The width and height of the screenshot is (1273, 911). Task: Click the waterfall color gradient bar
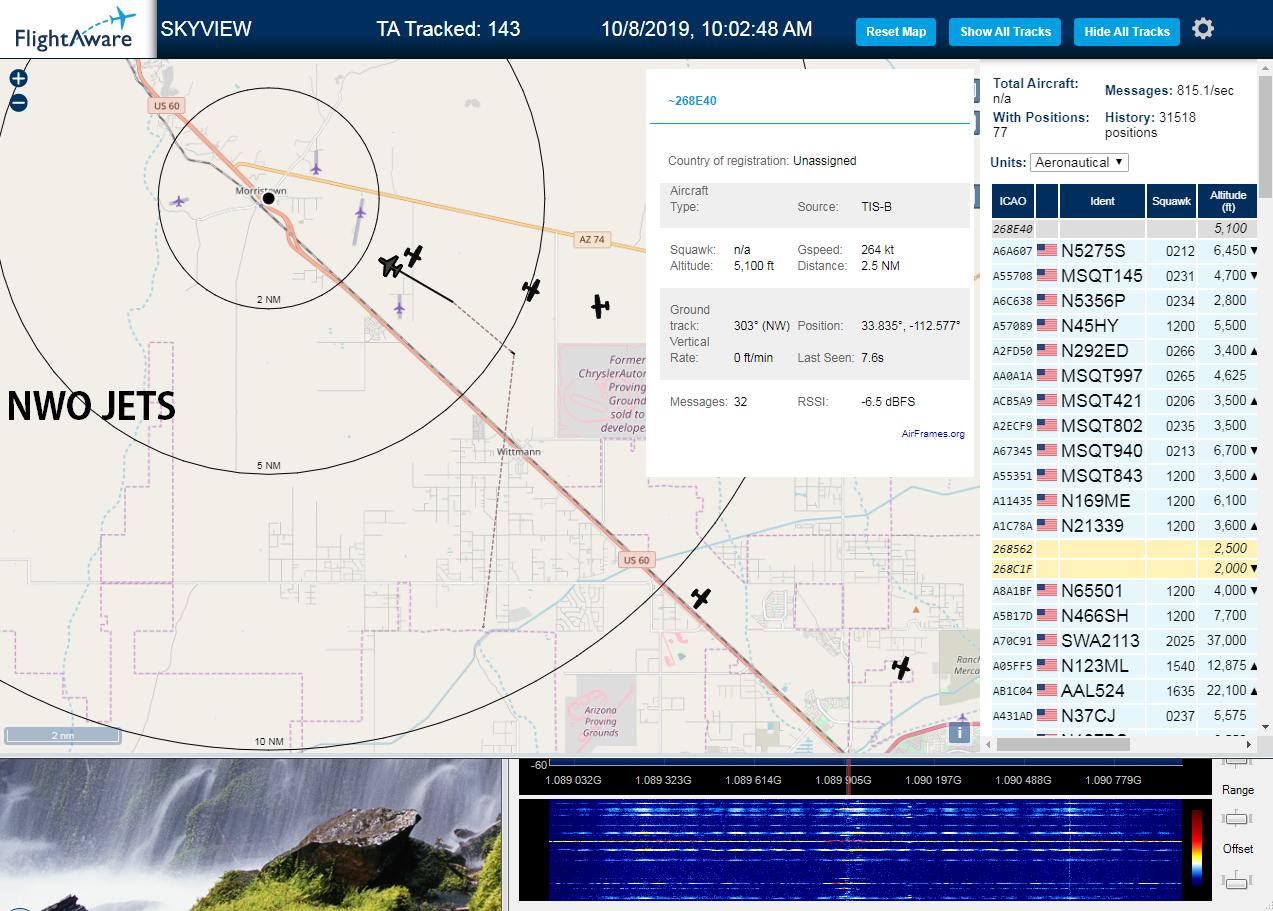pos(1197,847)
